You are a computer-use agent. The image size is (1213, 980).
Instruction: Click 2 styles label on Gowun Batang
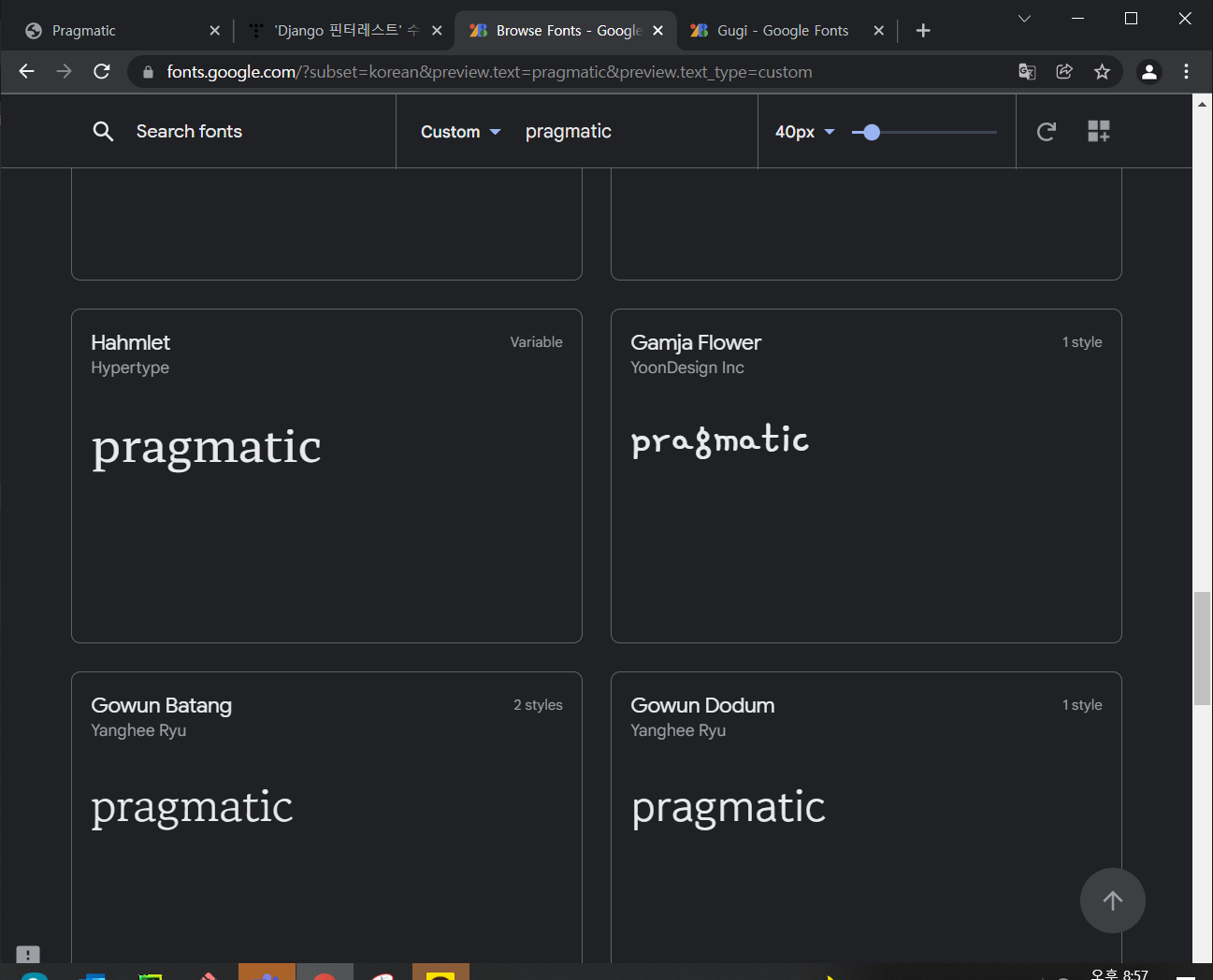pos(538,705)
